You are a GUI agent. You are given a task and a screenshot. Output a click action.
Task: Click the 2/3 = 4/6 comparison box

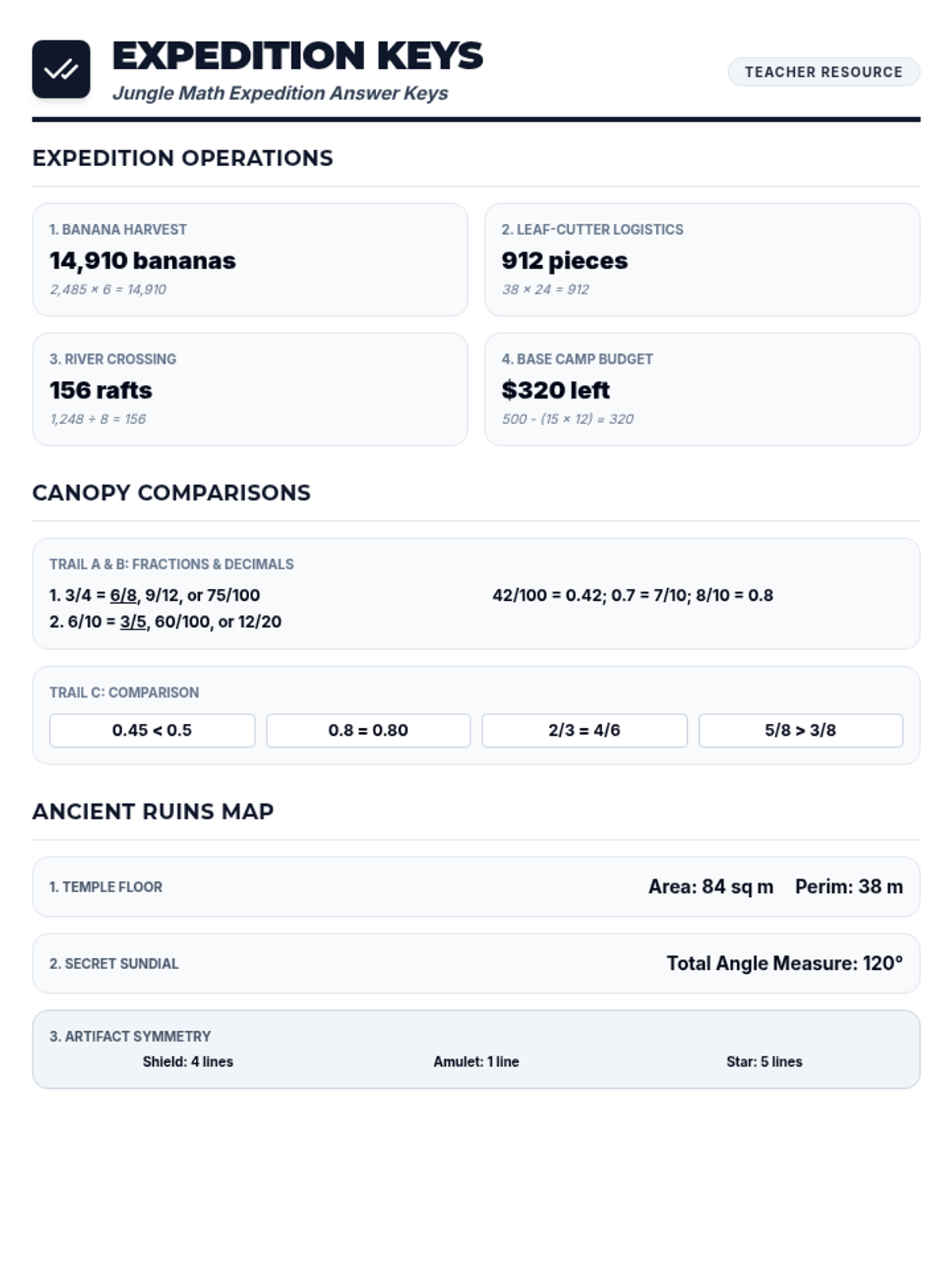click(585, 730)
